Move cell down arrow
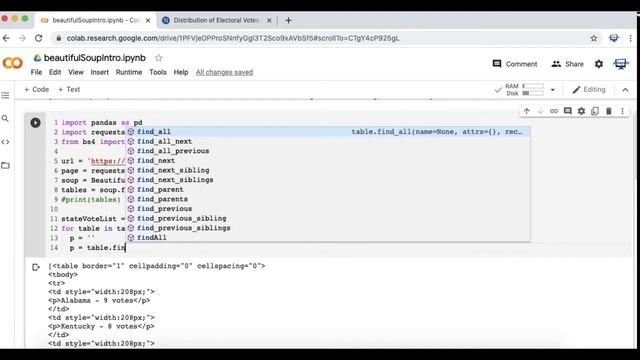The height and width of the screenshot is (360, 640). pyautogui.click(x=540, y=111)
